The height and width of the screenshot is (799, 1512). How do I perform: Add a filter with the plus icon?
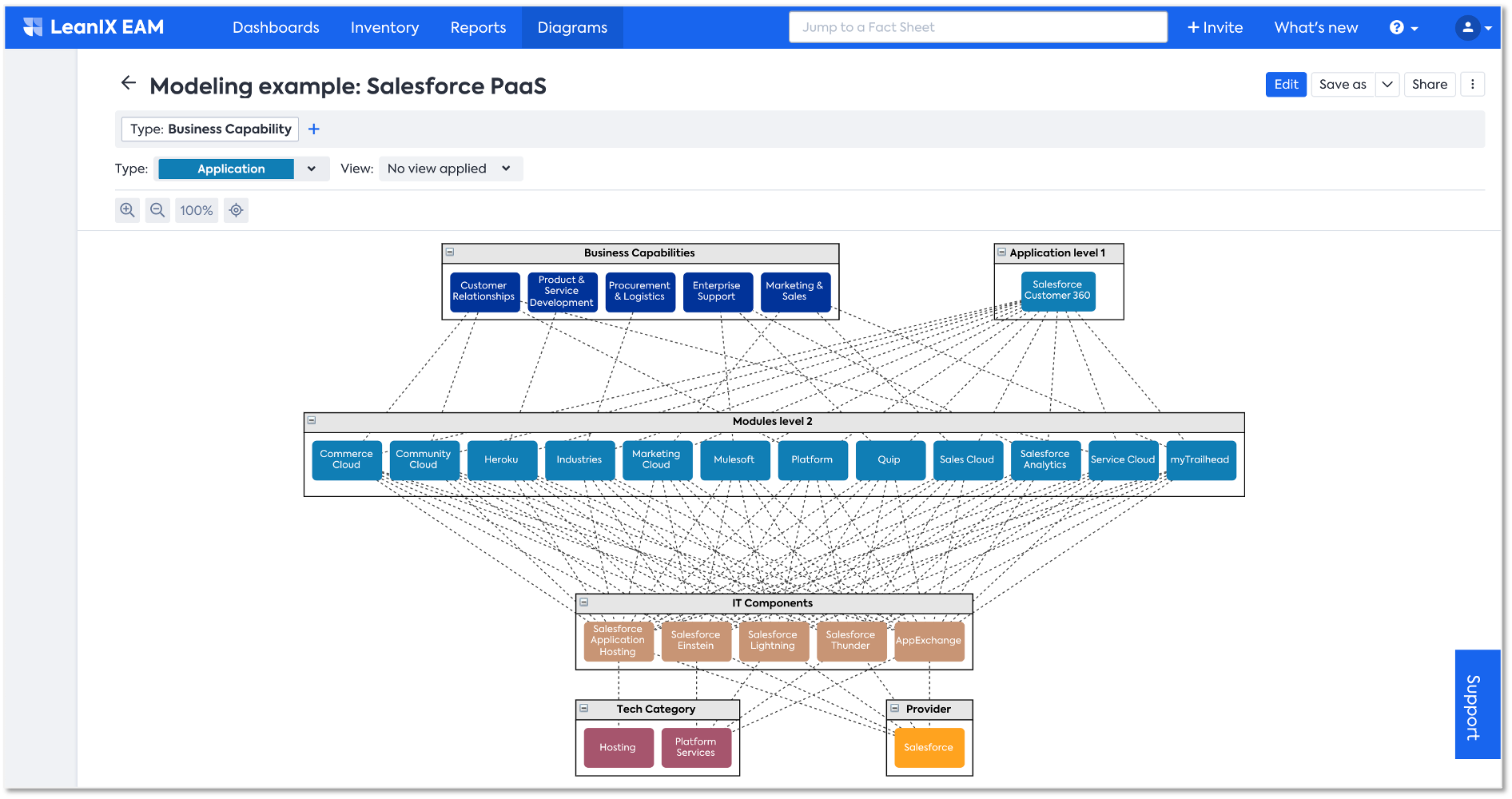point(314,129)
